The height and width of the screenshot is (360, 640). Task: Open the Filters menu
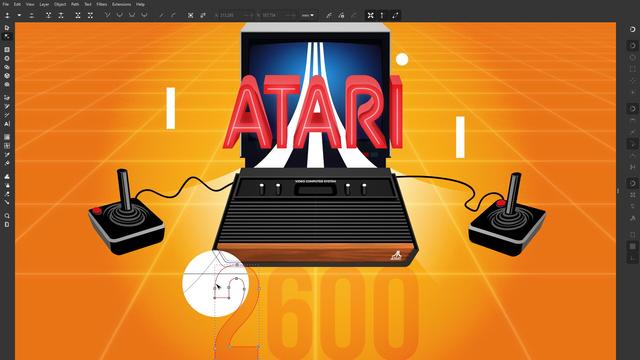(x=102, y=4)
